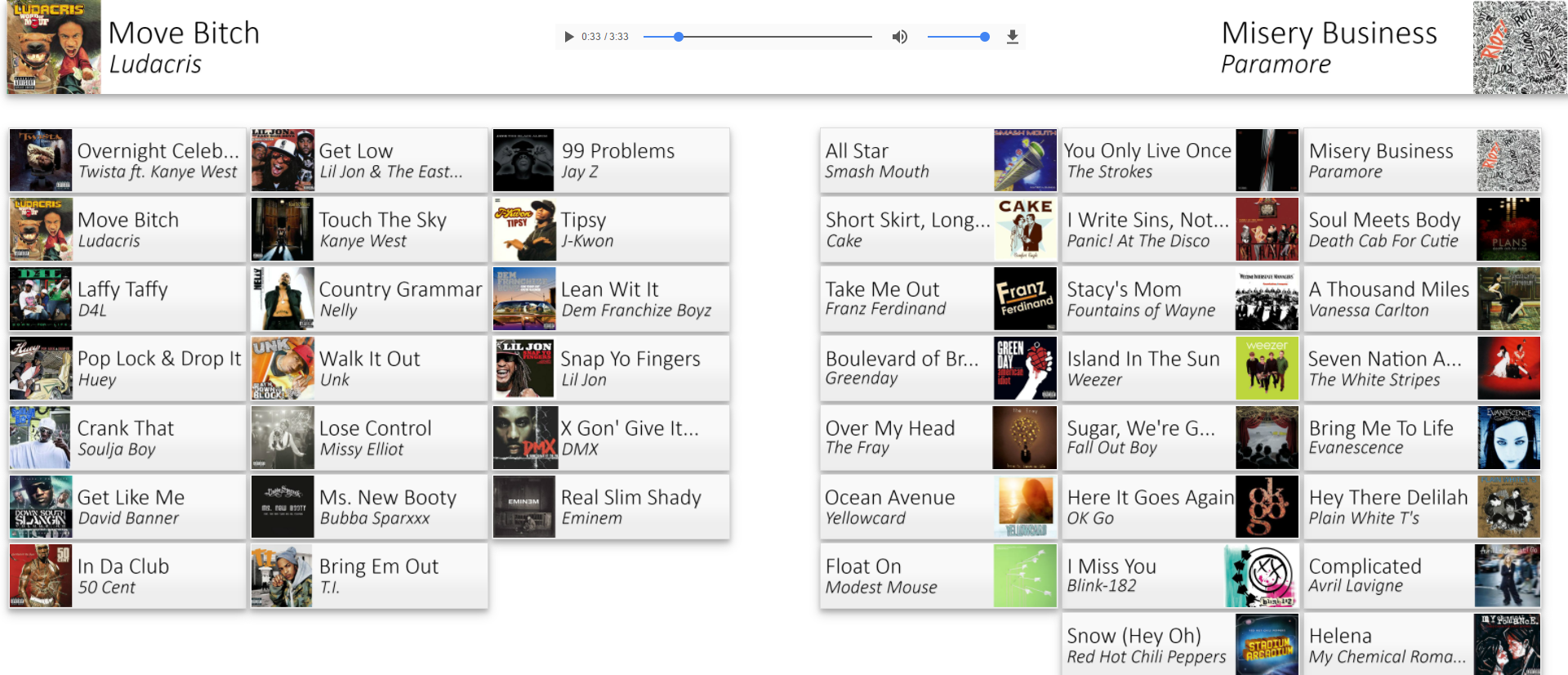This screenshot has height=675, width=1568.
Task: Click Crank That Soulja Boy cover
Action: (x=41, y=438)
